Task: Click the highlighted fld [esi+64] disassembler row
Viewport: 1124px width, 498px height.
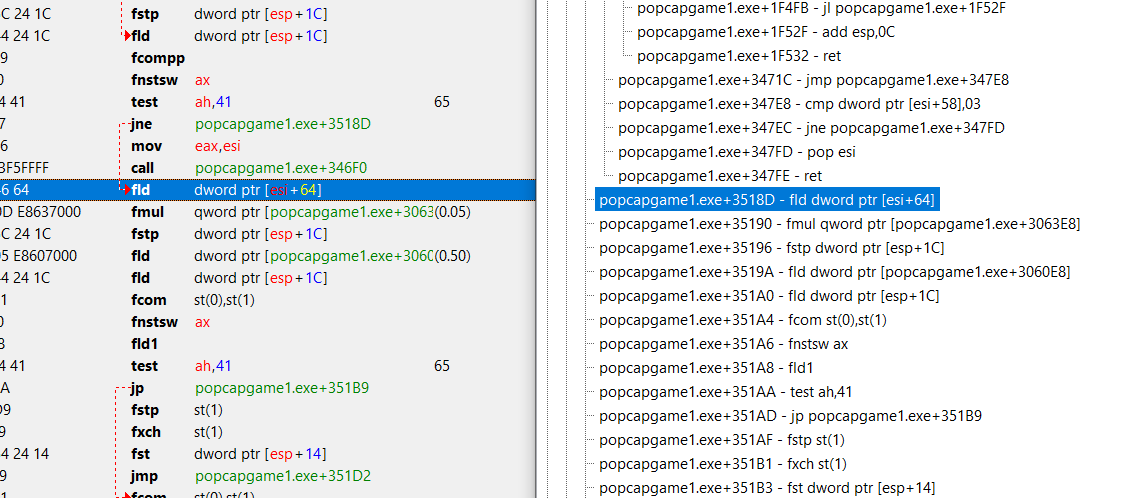Action: (267, 190)
